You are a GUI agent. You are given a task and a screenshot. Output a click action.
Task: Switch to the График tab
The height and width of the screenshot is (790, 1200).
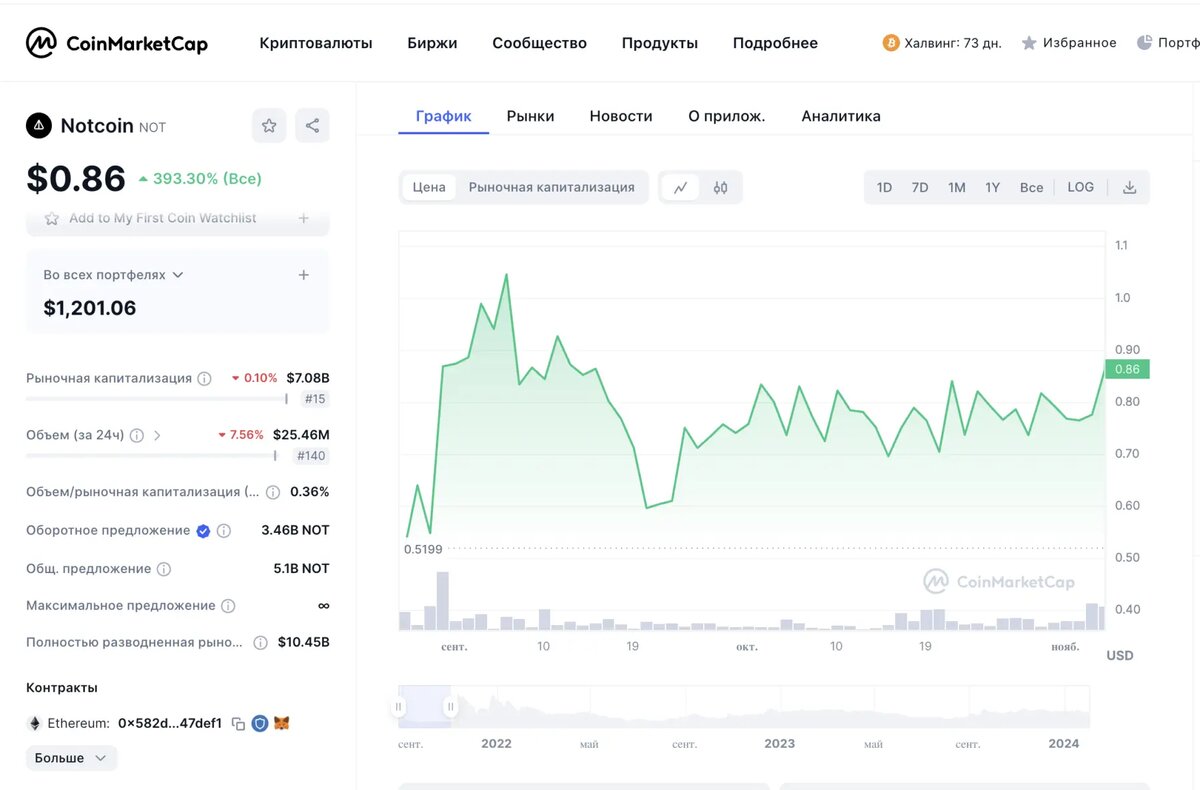(444, 116)
